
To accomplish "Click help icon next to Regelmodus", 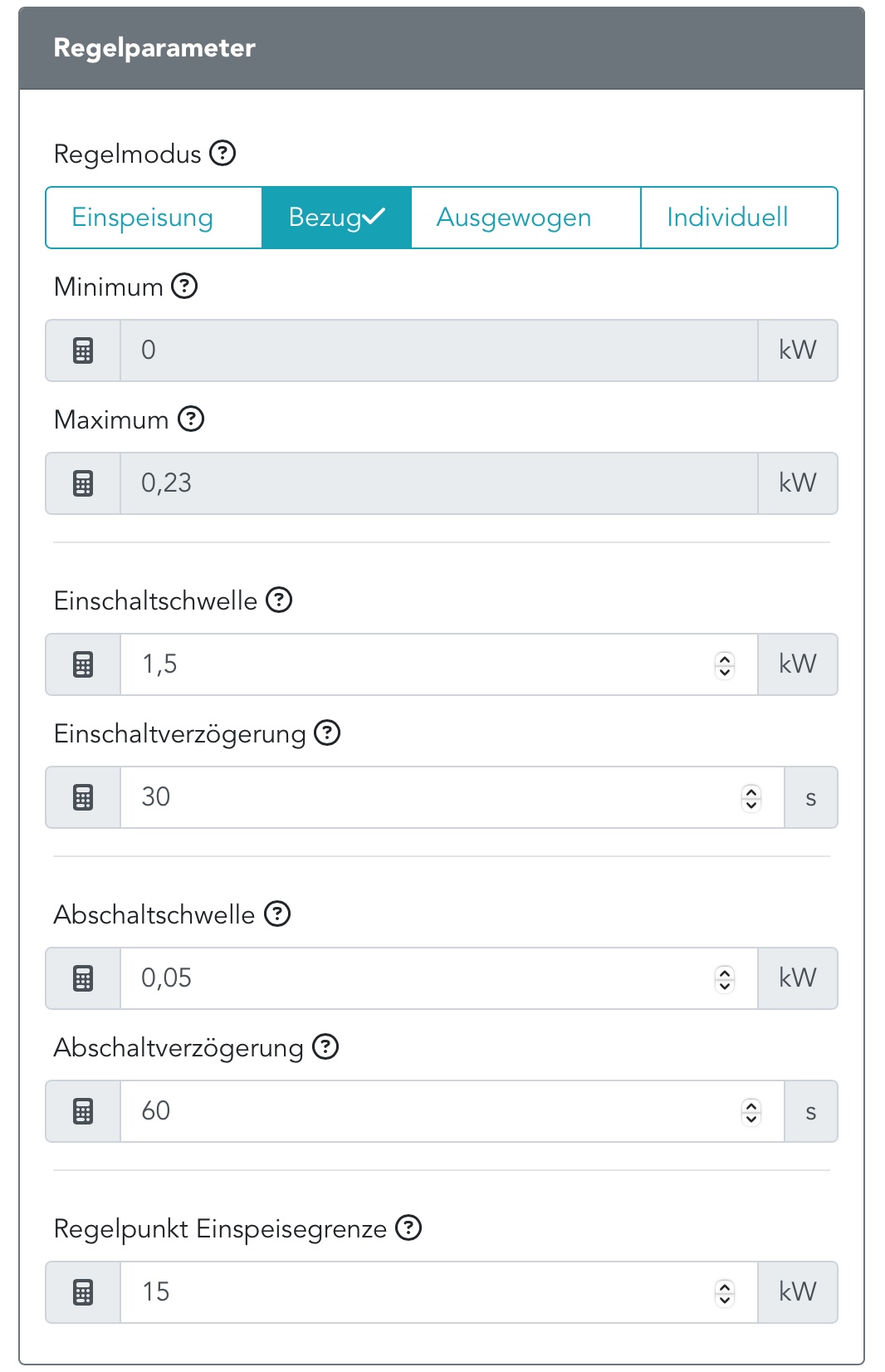I will [x=222, y=154].
